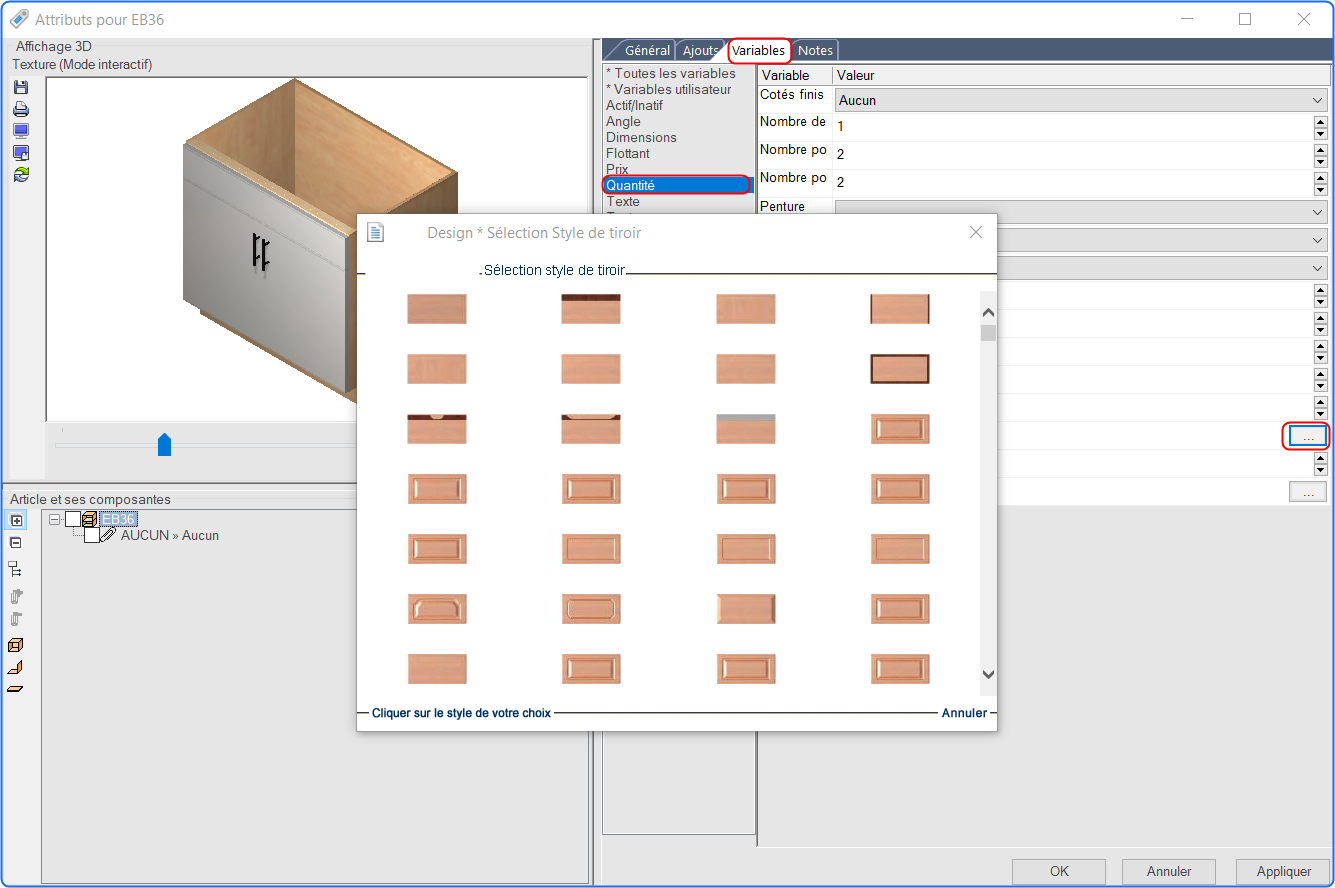This screenshot has height=888, width=1335.
Task: Open the Penture dropdown
Action: 1082,212
